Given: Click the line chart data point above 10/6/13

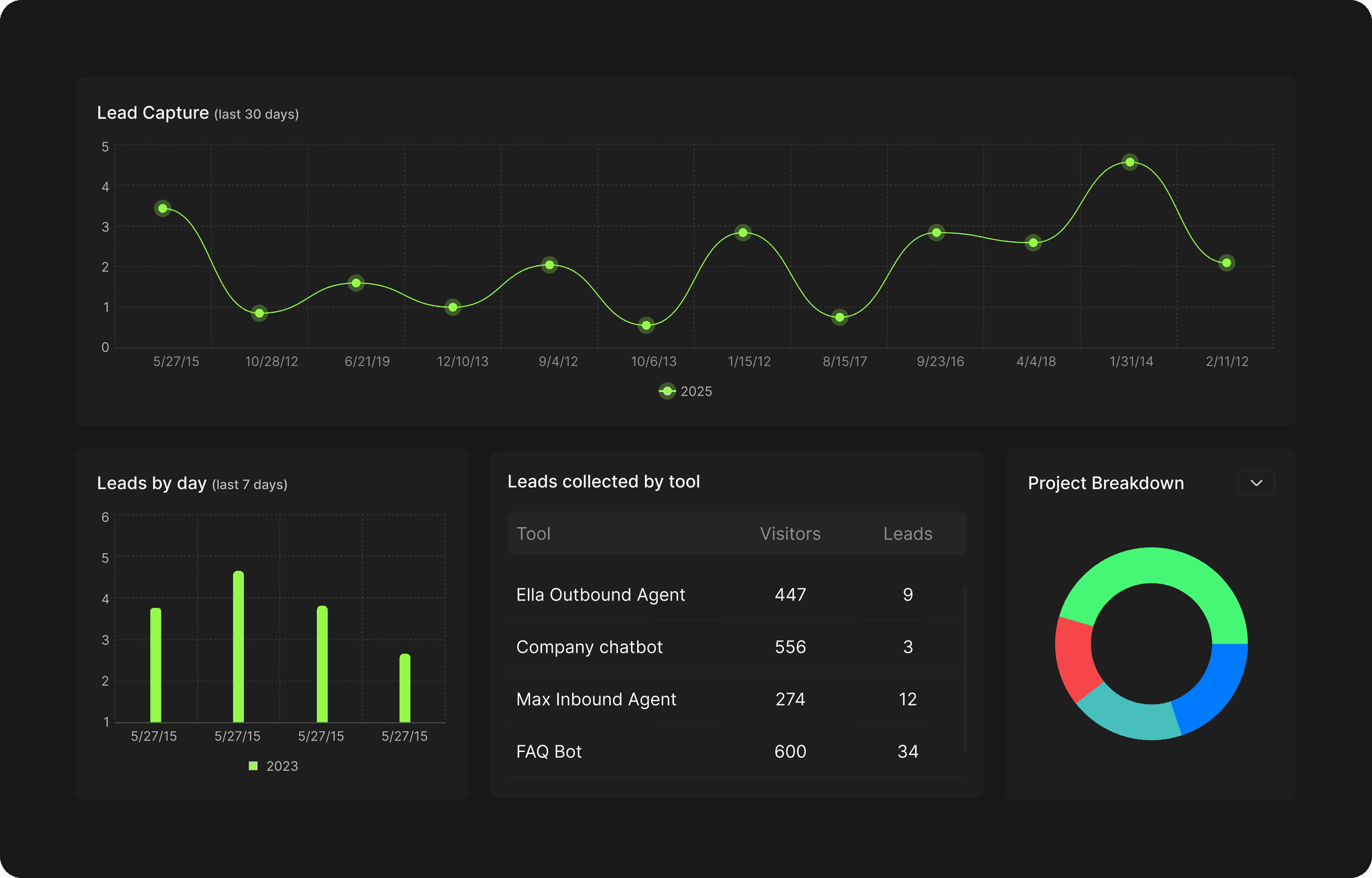Looking at the screenshot, I should pos(646,326).
